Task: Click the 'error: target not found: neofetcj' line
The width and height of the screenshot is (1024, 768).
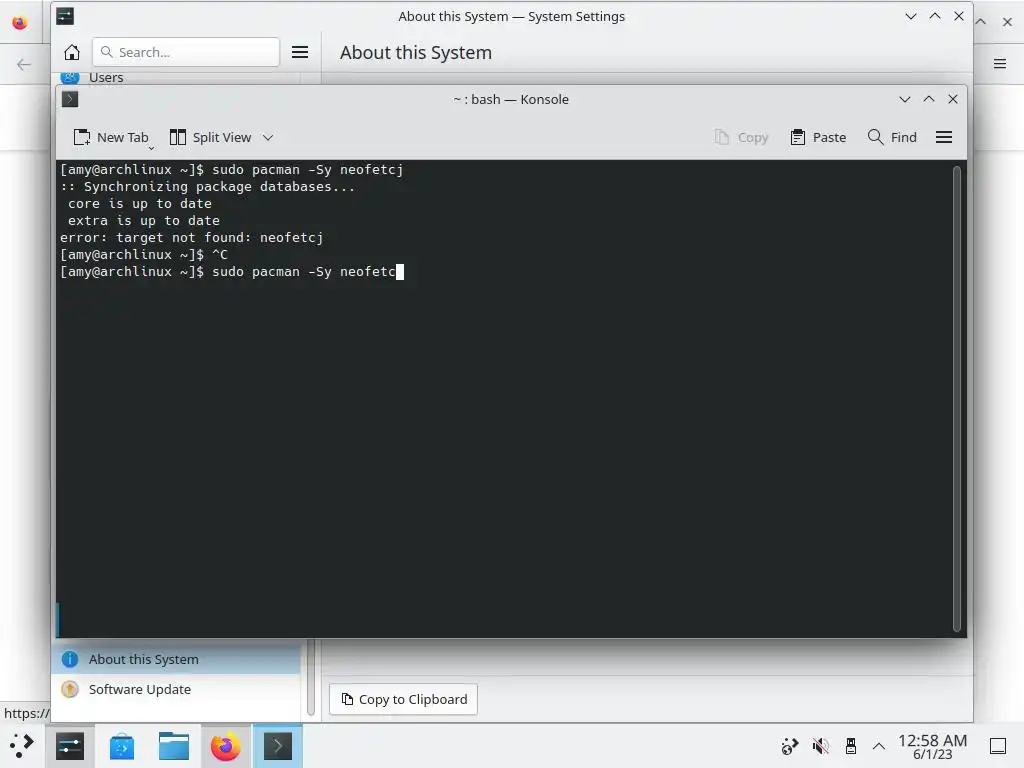Action: click(191, 238)
